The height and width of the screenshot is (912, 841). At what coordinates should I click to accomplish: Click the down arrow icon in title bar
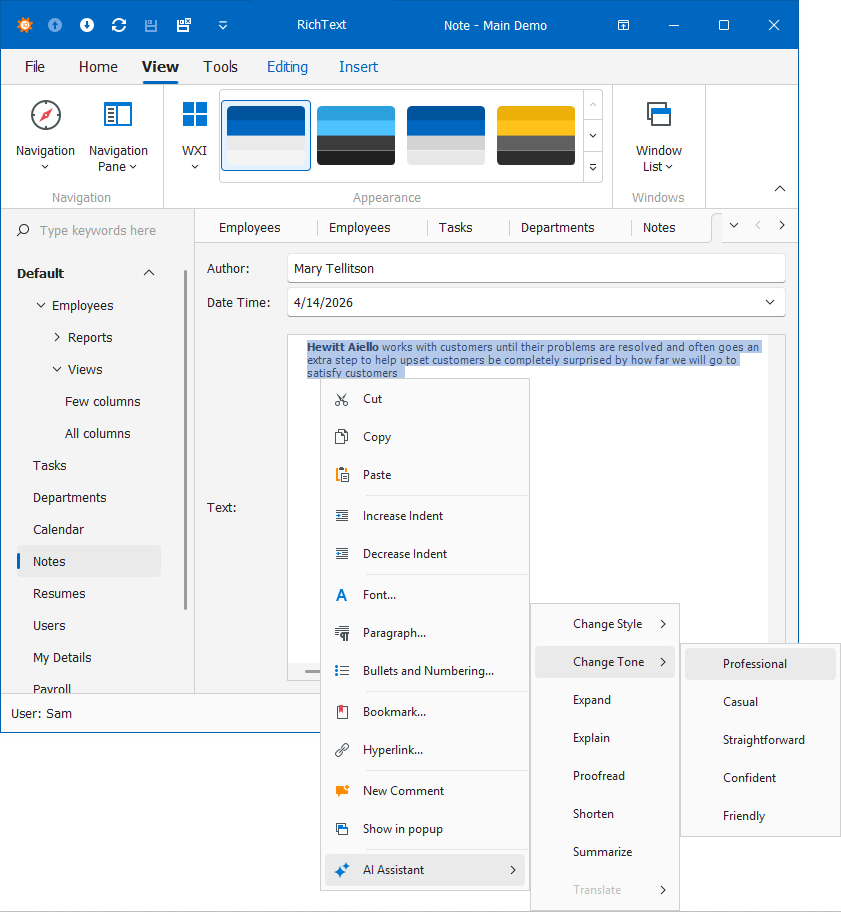point(87,25)
